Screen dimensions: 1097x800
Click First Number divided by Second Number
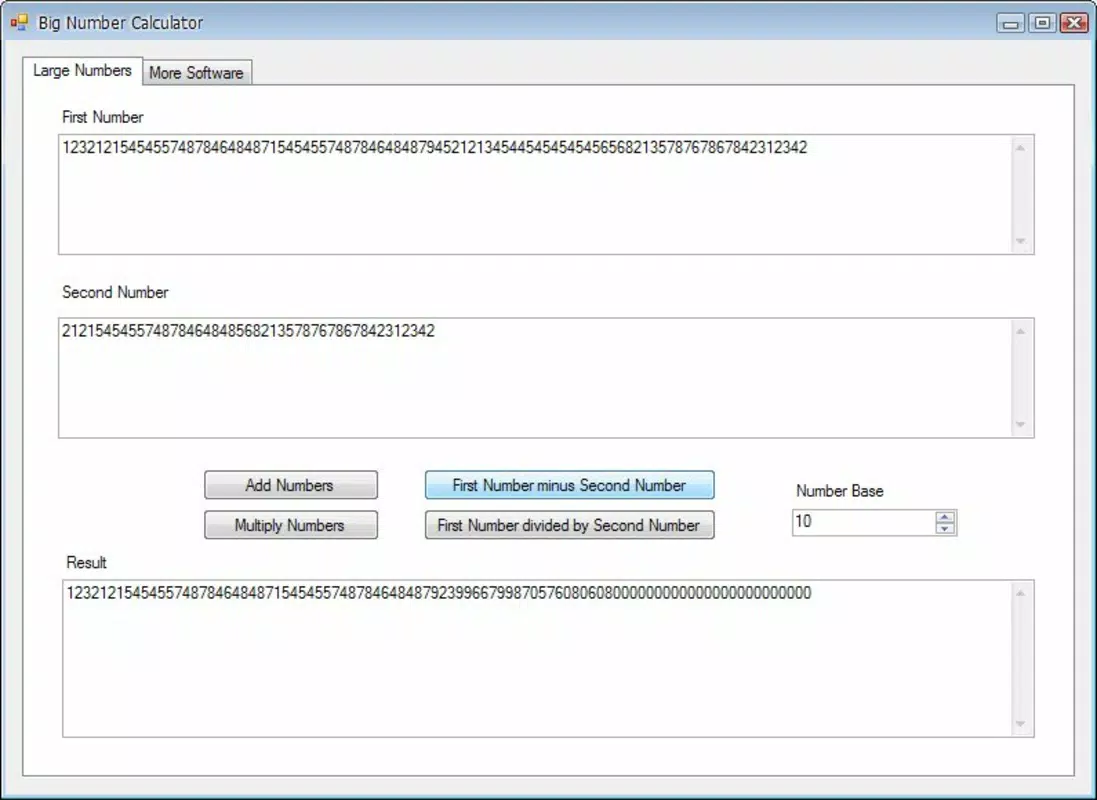[x=569, y=525]
